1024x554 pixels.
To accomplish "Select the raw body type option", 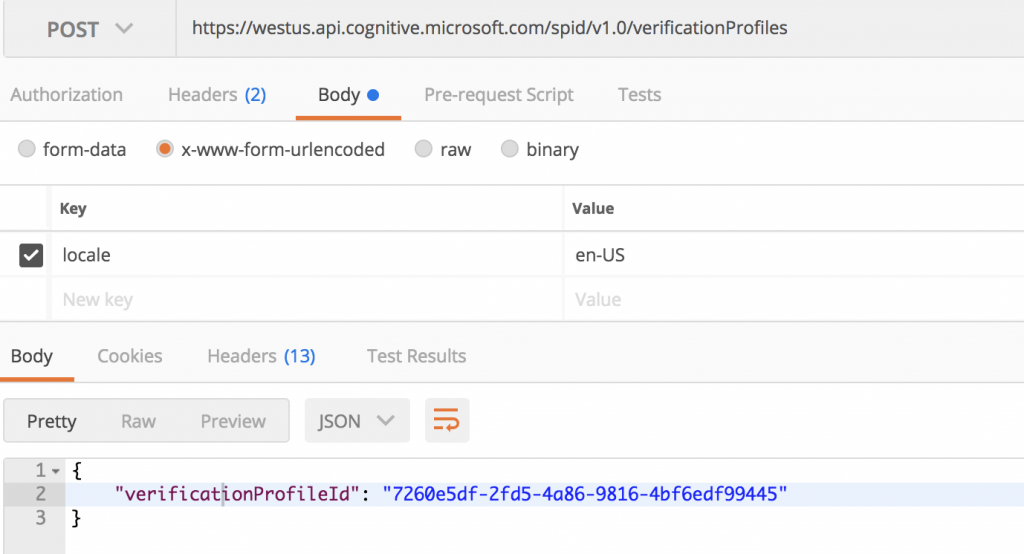I will pos(423,149).
